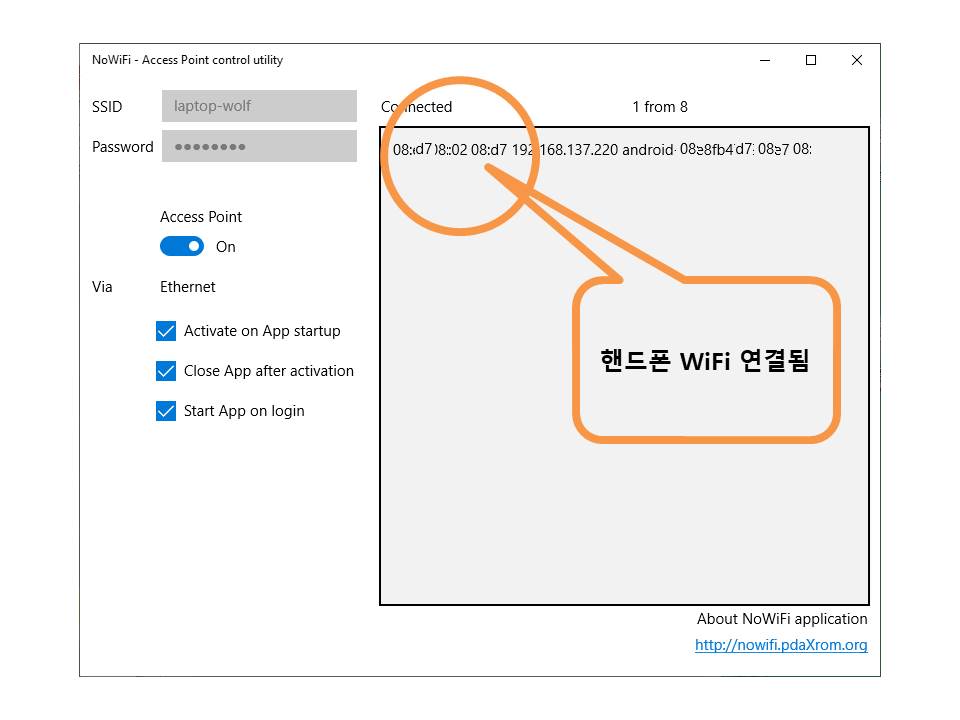960x720 pixels.
Task: Turn off the Access Point switch
Action: [182, 246]
